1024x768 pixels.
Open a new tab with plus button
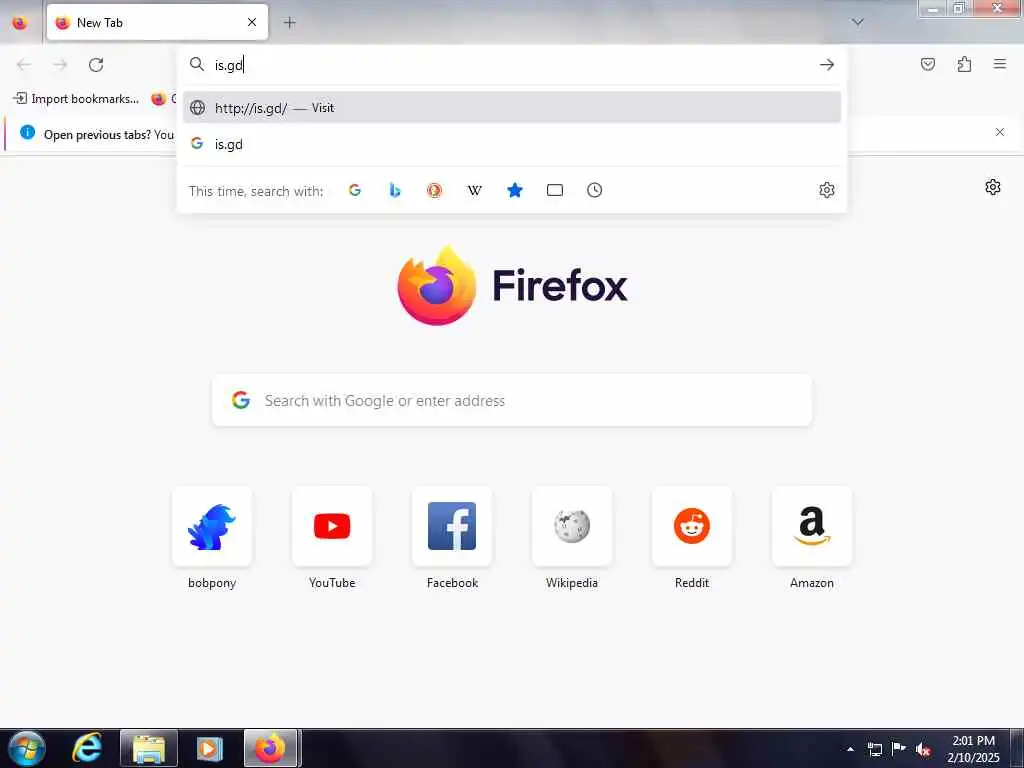[x=289, y=22]
